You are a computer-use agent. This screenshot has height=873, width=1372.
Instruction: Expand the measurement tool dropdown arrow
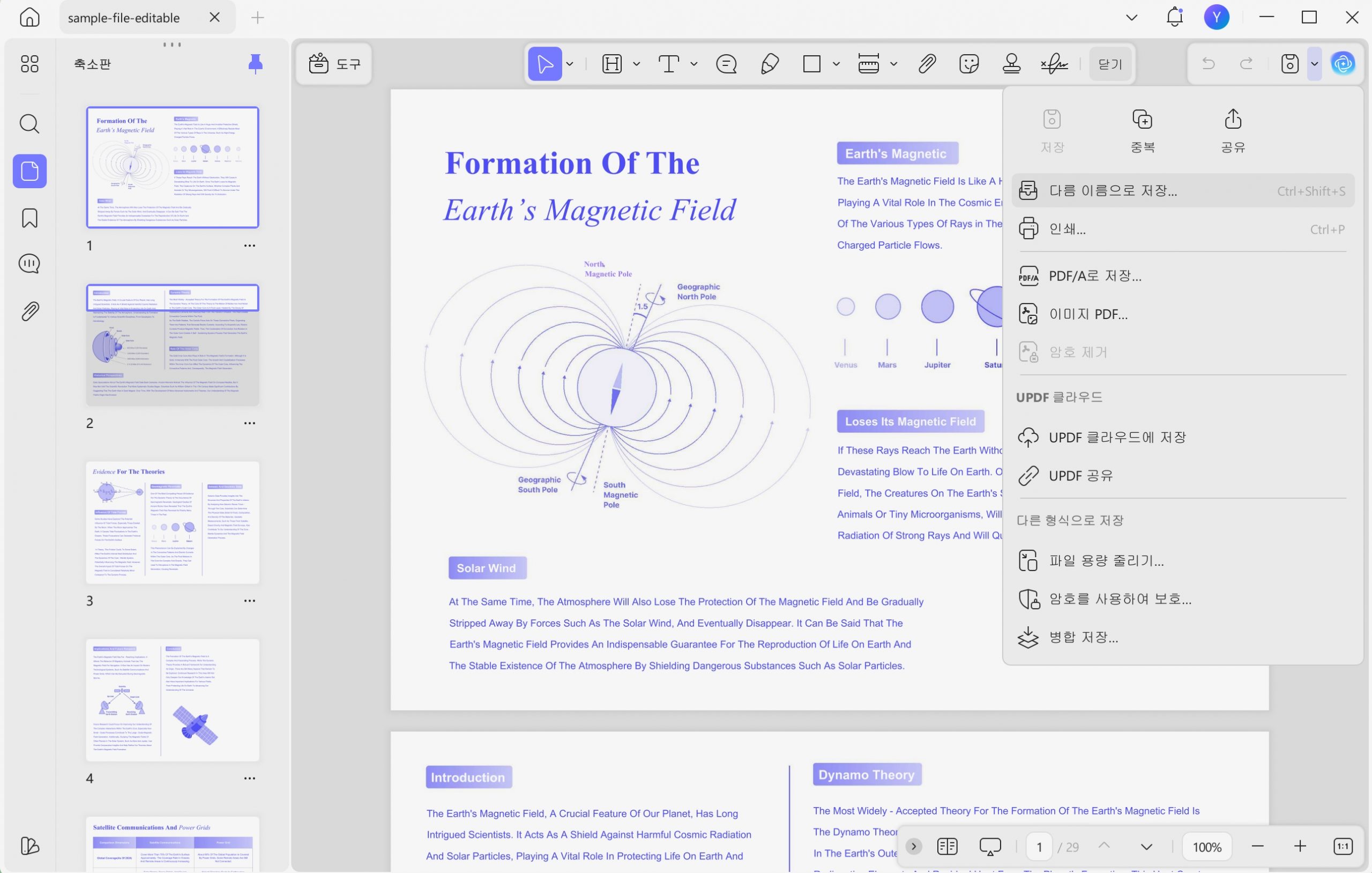point(893,63)
